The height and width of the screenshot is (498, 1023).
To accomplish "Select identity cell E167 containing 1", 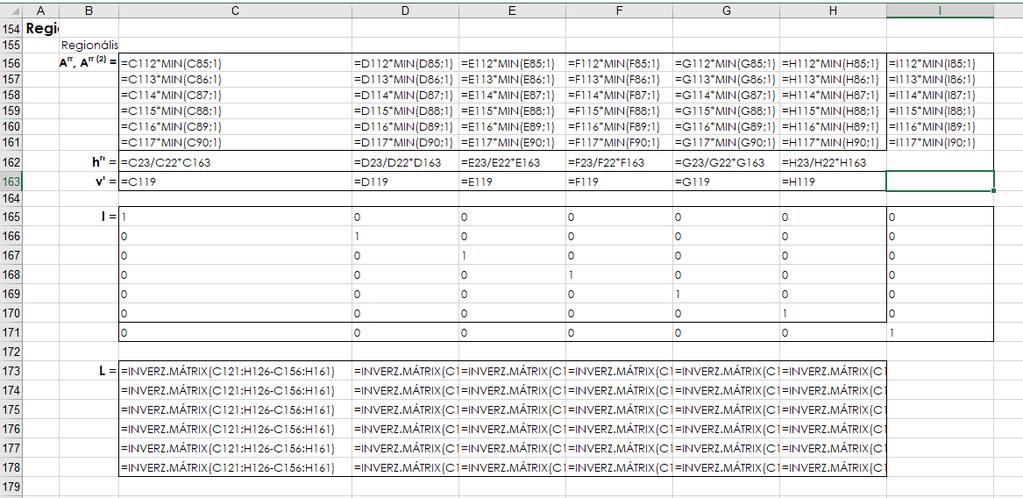I will coord(512,255).
